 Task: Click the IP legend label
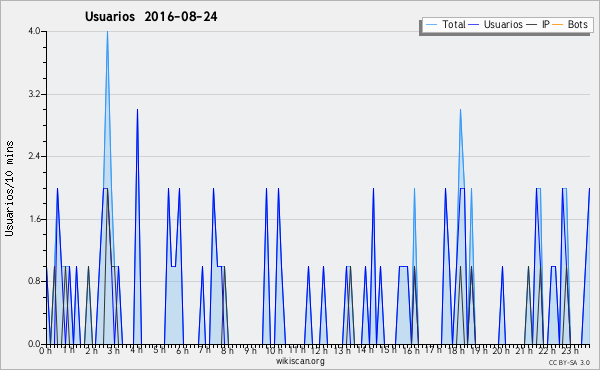coord(546,24)
